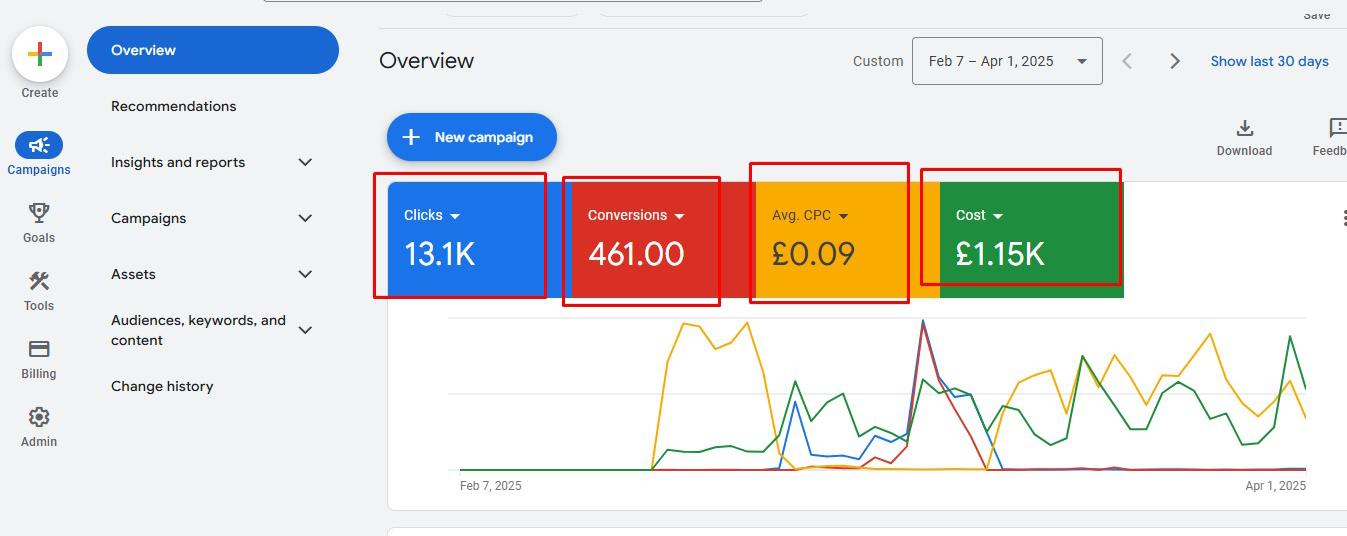Open Billing via the card icon
This screenshot has height=536, width=1347.
[39, 349]
